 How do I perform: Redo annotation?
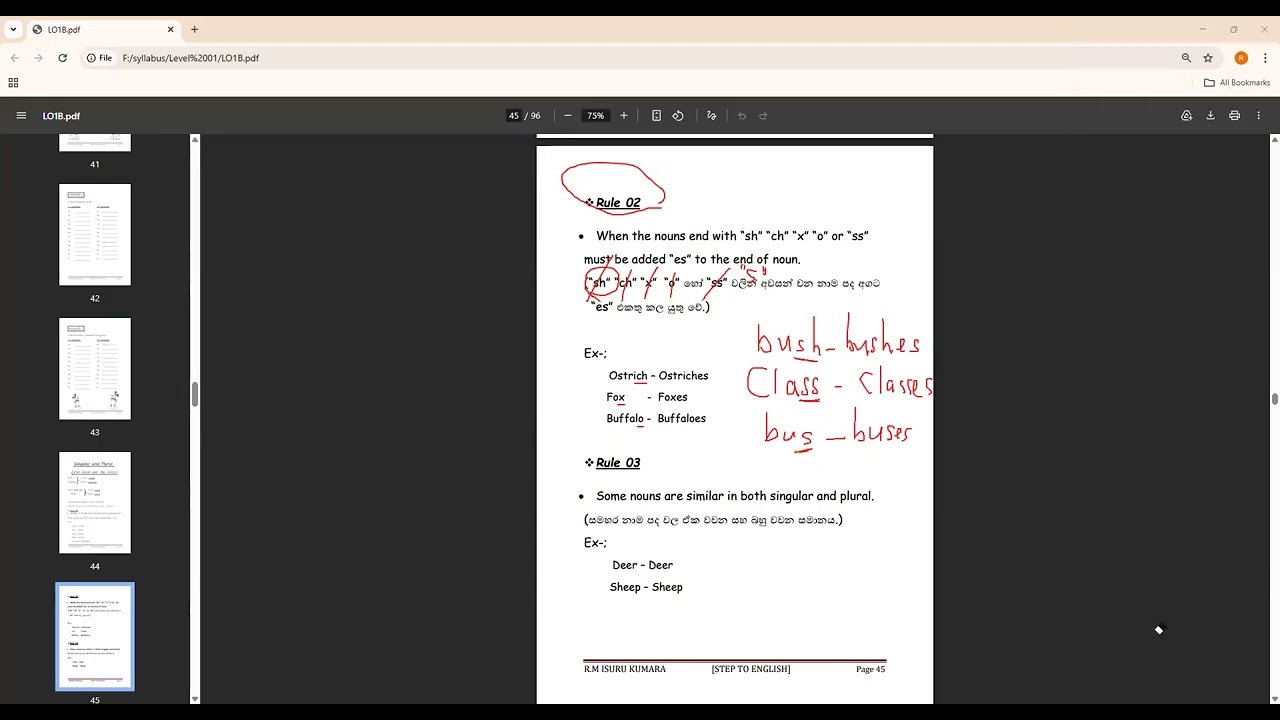(764, 116)
